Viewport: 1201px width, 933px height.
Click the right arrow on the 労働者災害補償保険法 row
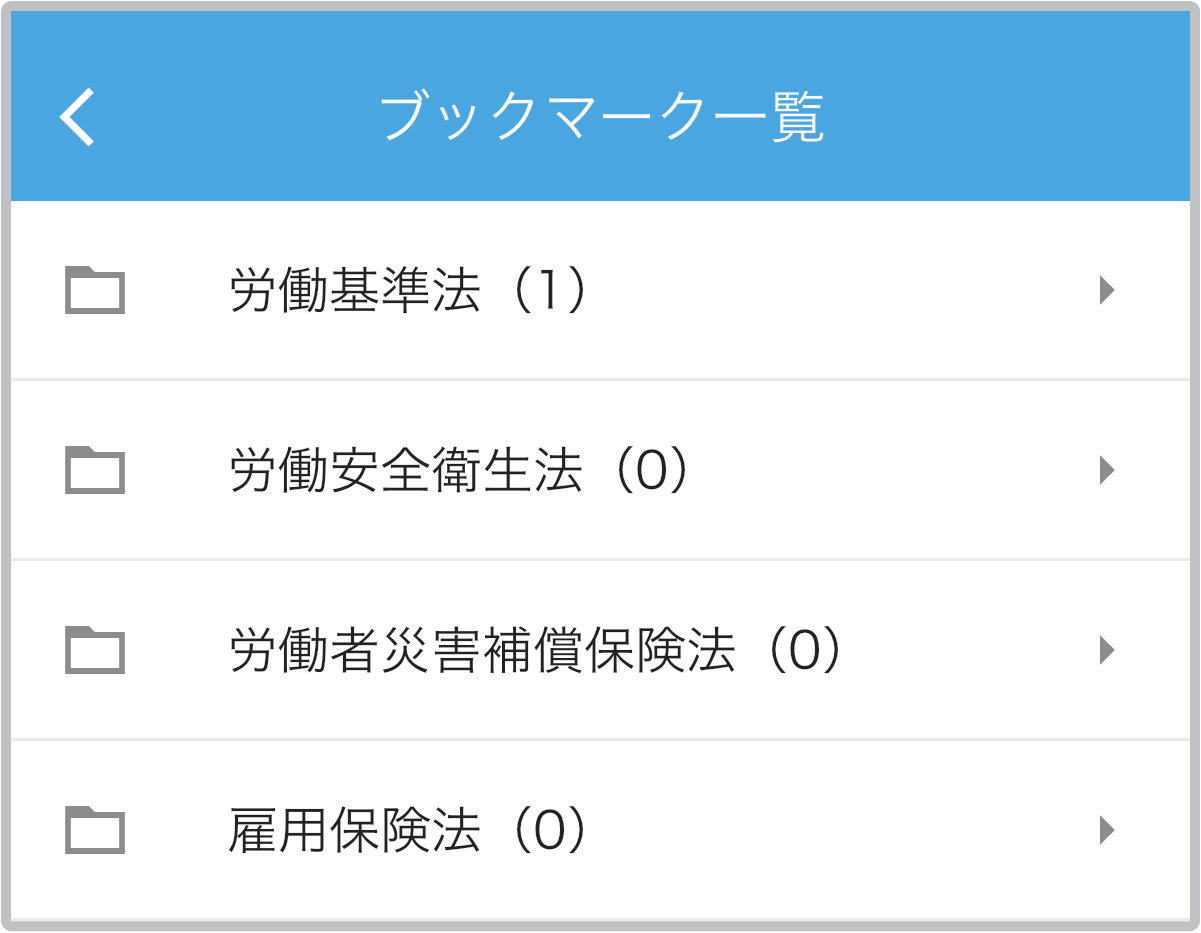coord(1106,650)
